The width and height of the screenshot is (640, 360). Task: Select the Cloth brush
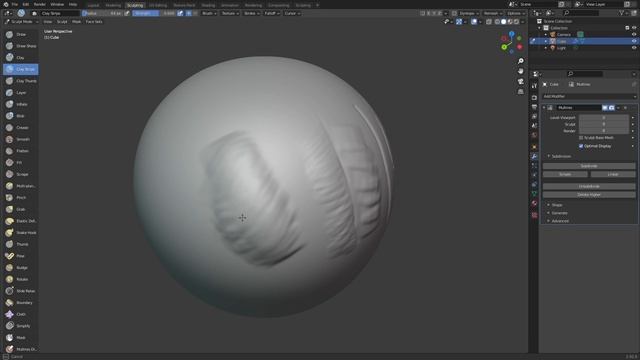pyautogui.click(x=20, y=314)
